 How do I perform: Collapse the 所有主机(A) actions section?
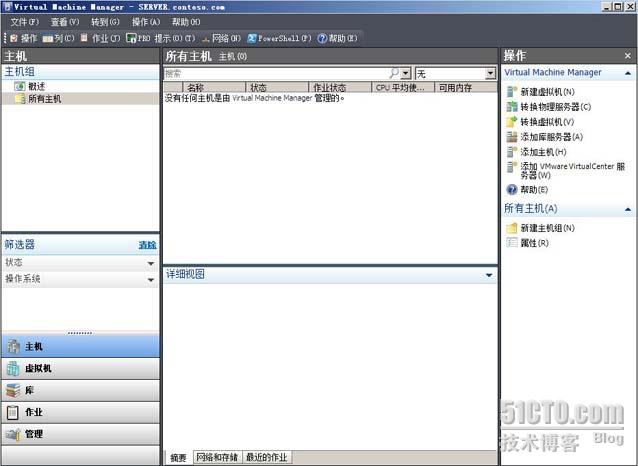628,209
